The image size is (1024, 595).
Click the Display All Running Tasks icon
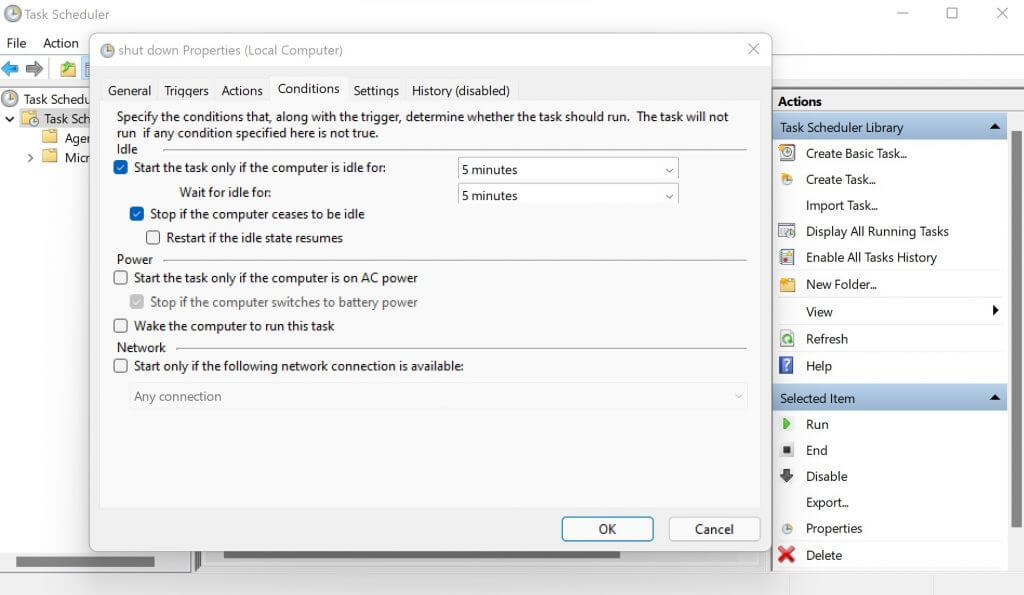coord(787,231)
